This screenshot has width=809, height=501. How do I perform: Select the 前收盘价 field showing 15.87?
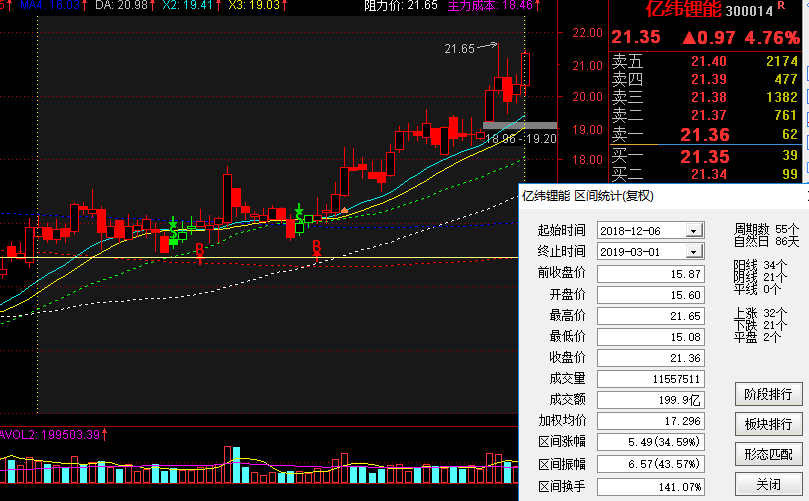click(x=651, y=274)
